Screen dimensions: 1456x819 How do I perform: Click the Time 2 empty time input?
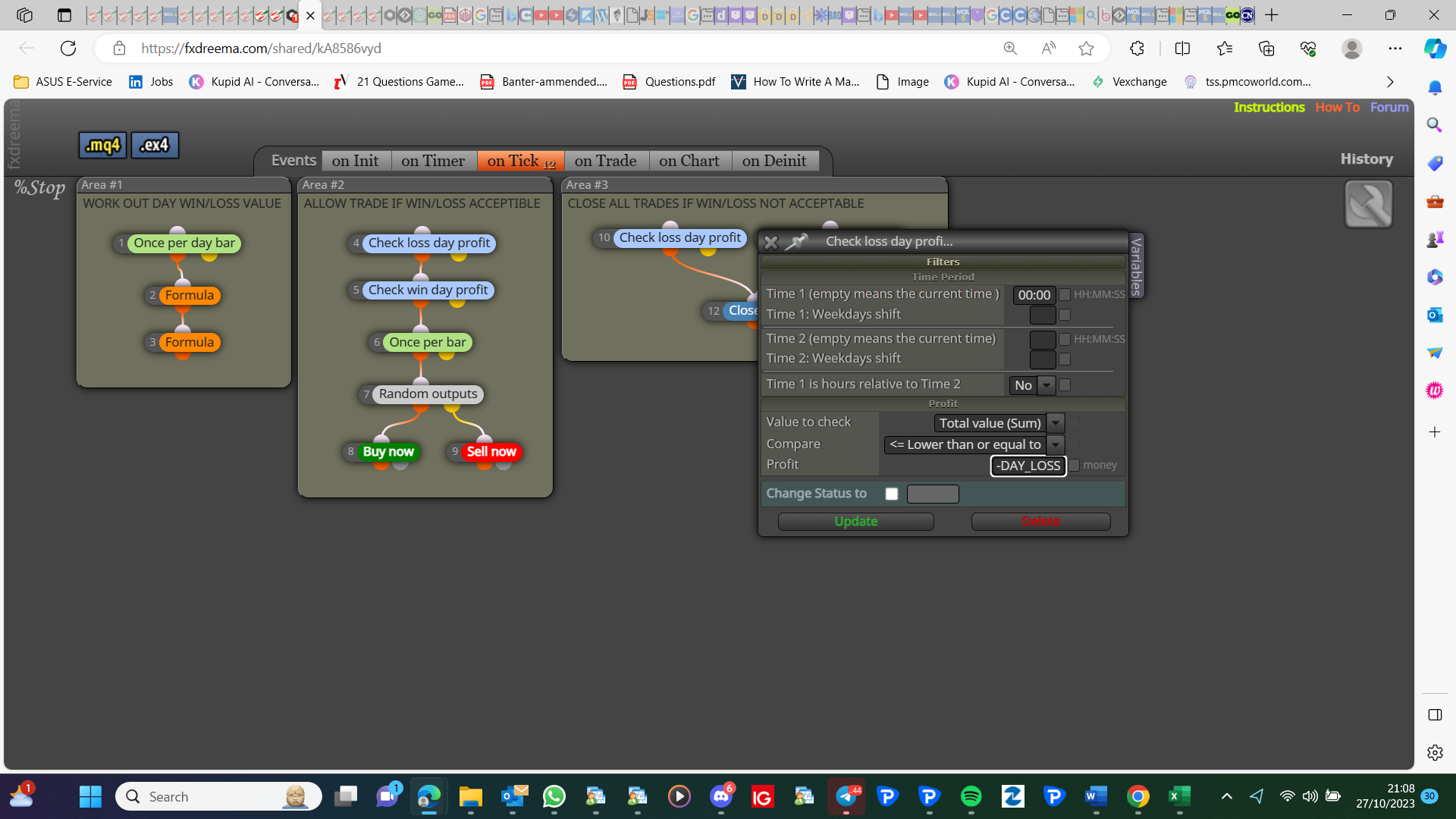pos(1043,339)
